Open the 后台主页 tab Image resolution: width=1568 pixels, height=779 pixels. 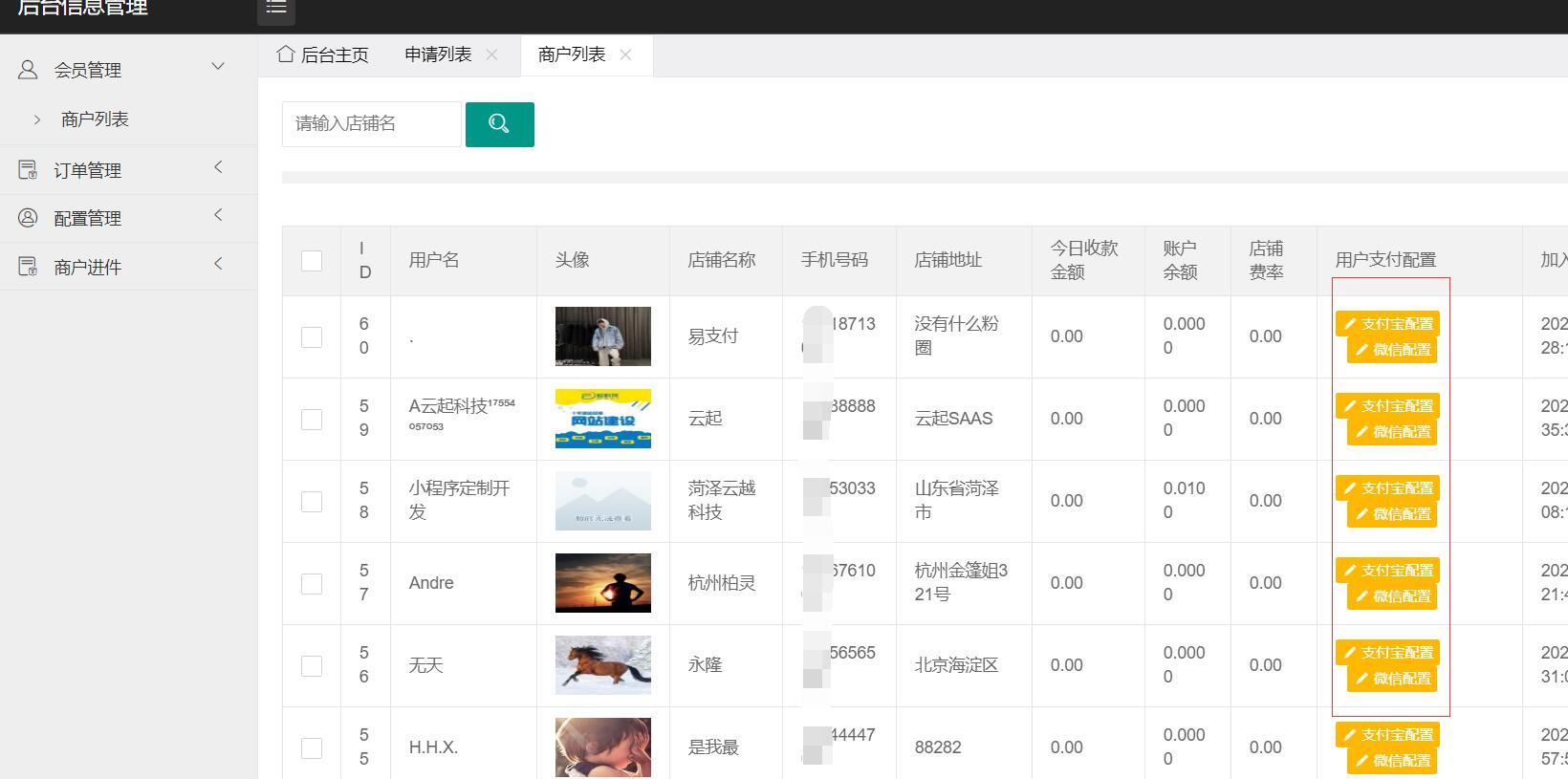pyautogui.click(x=323, y=55)
